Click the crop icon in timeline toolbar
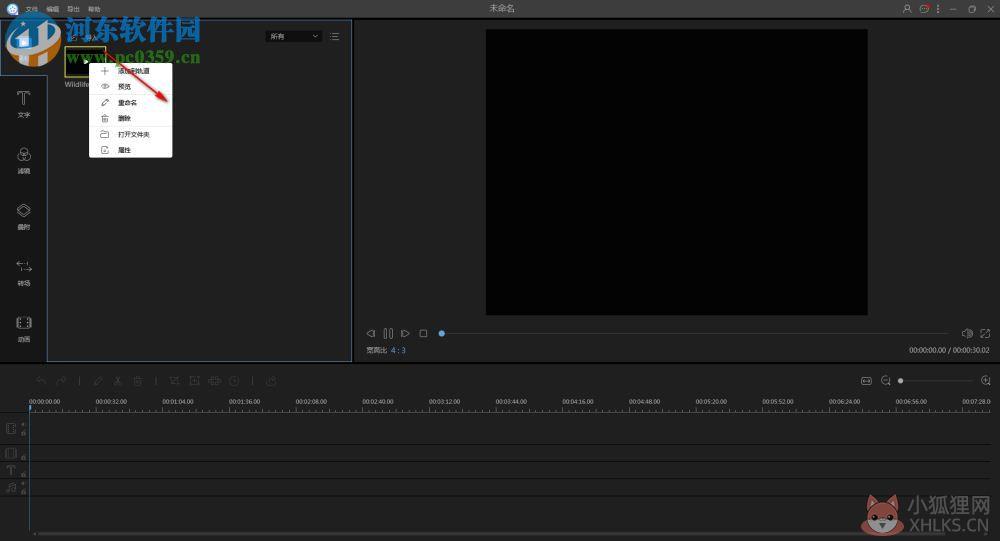1000x541 pixels. (x=175, y=381)
